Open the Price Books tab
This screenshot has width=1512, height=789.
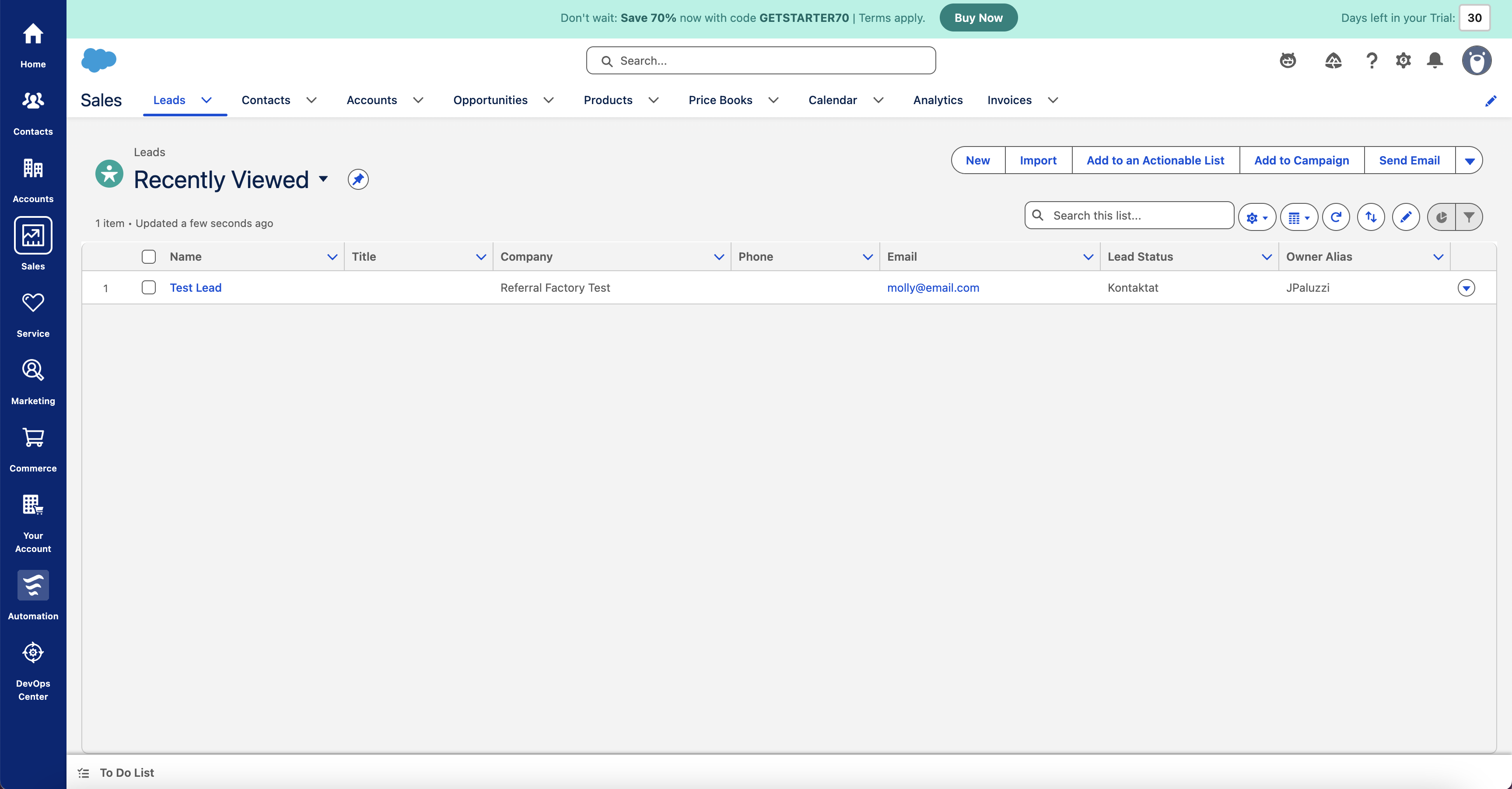pos(720,100)
